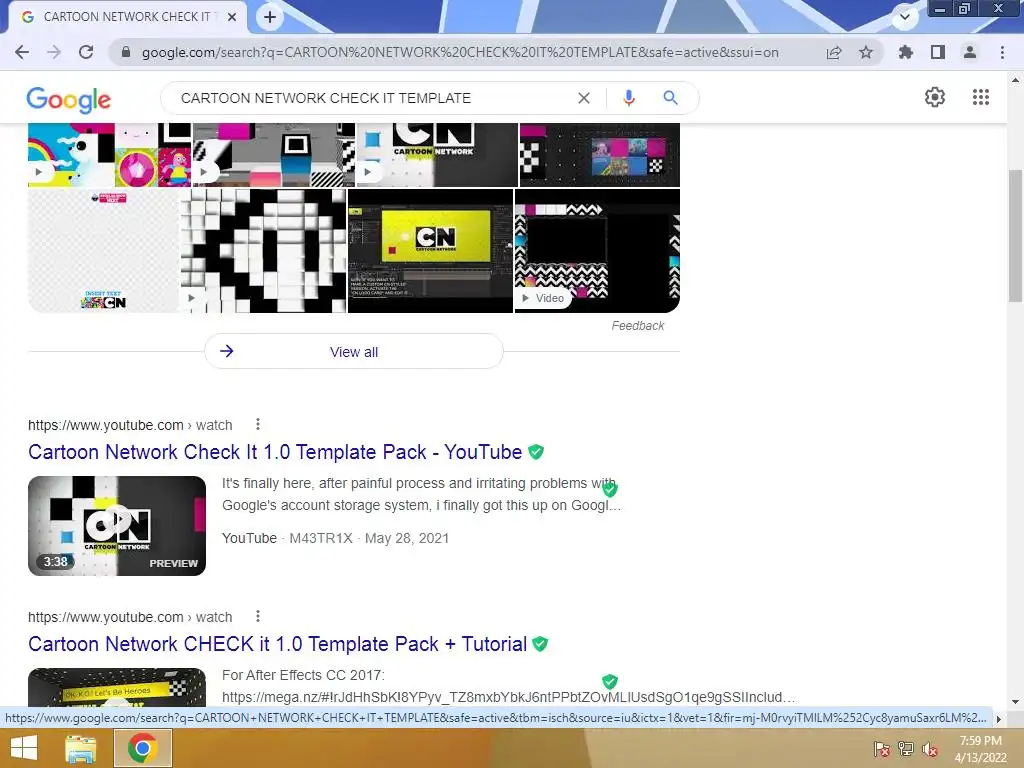Start voice search with microphone
Viewport: 1024px width, 768px height.
click(x=628, y=98)
